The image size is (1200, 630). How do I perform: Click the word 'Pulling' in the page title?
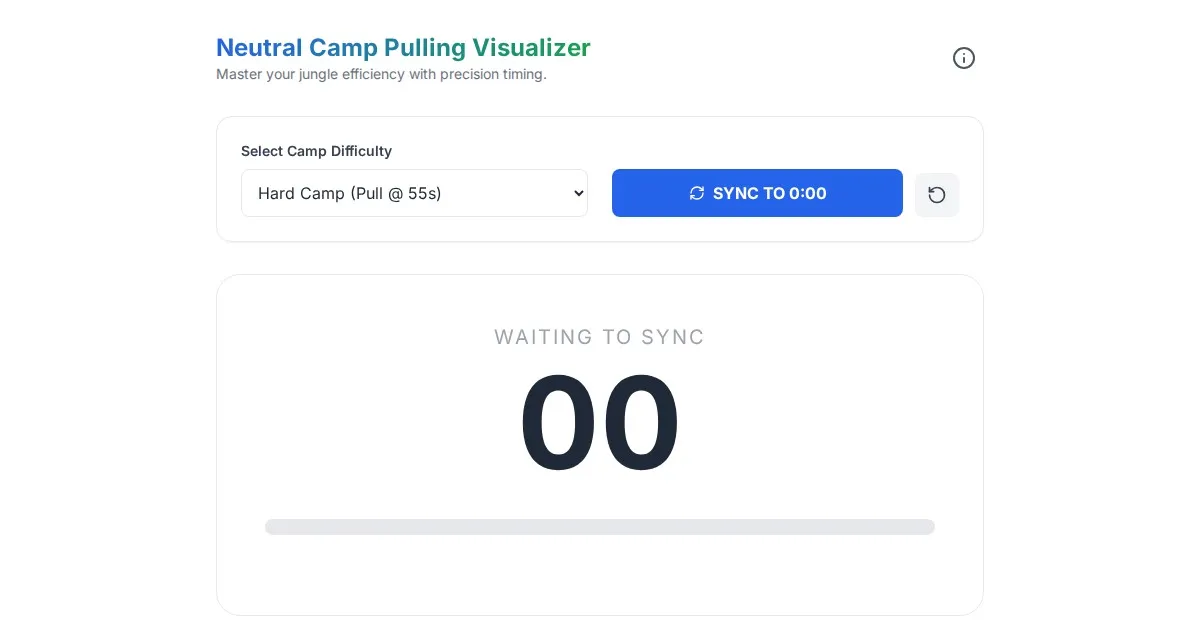click(x=425, y=47)
